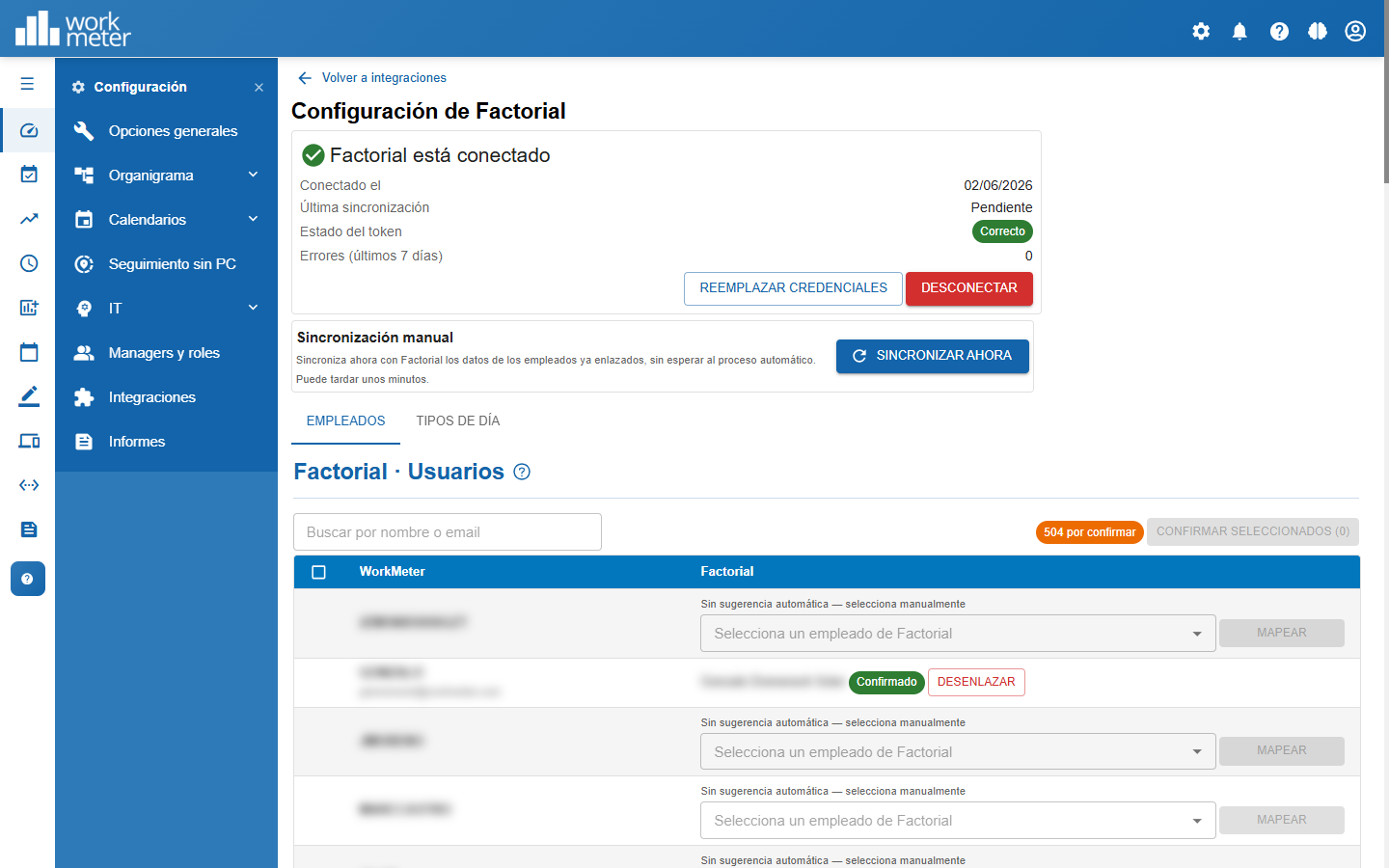Image resolution: width=1389 pixels, height=868 pixels.
Task: Open settings gear in top bar
Action: point(1201,31)
